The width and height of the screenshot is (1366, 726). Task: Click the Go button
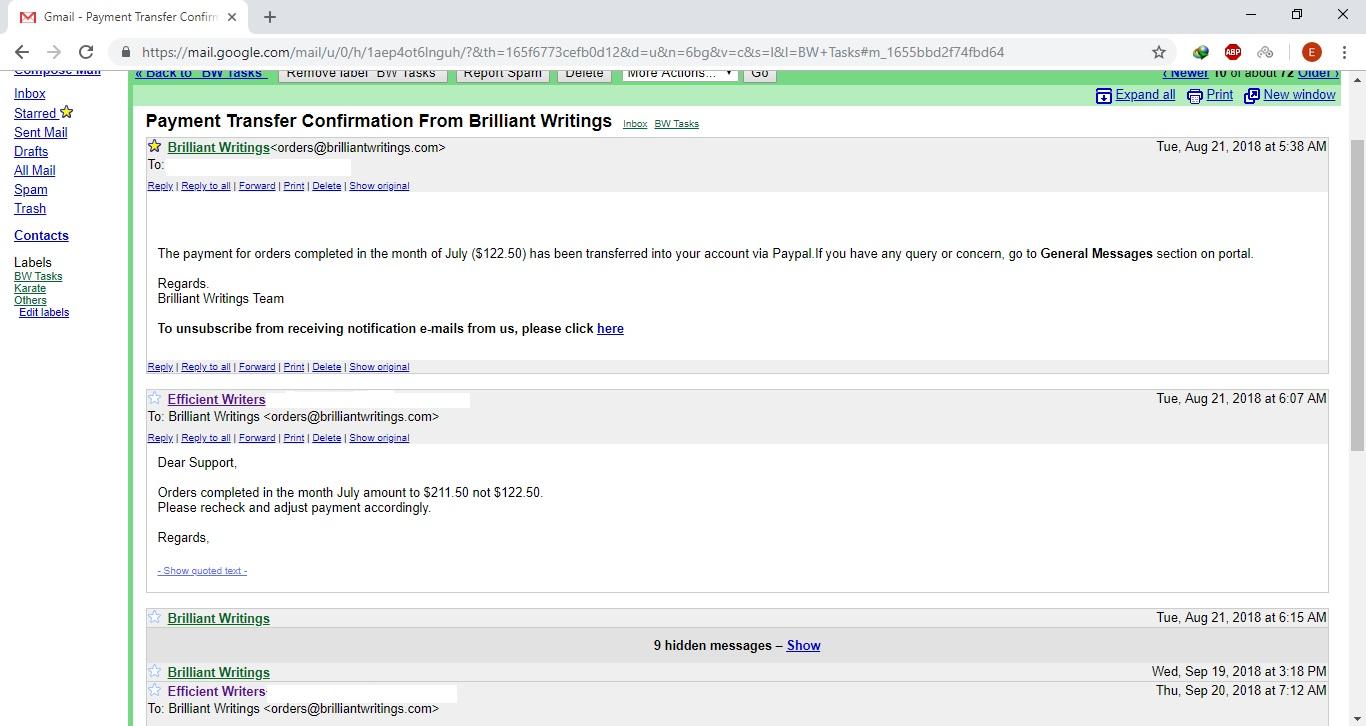click(x=760, y=73)
